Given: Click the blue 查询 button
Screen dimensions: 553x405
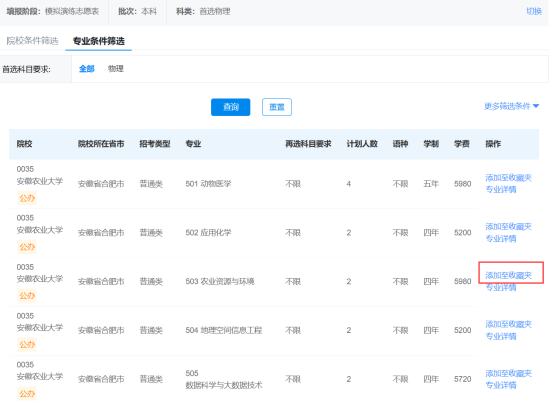Looking at the screenshot, I should pos(231,107).
